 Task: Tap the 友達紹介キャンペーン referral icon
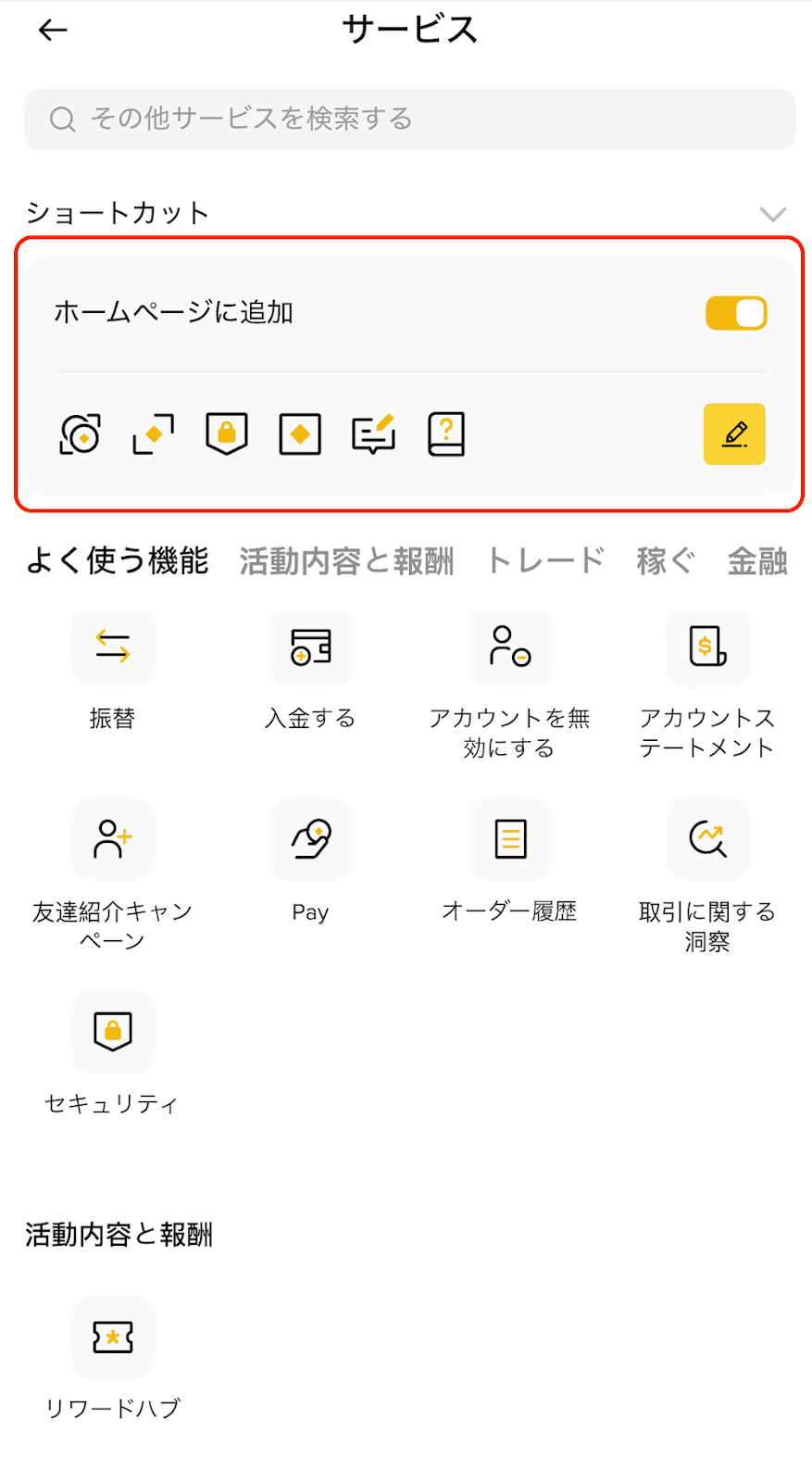pyautogui.click(x=112, y=839)
